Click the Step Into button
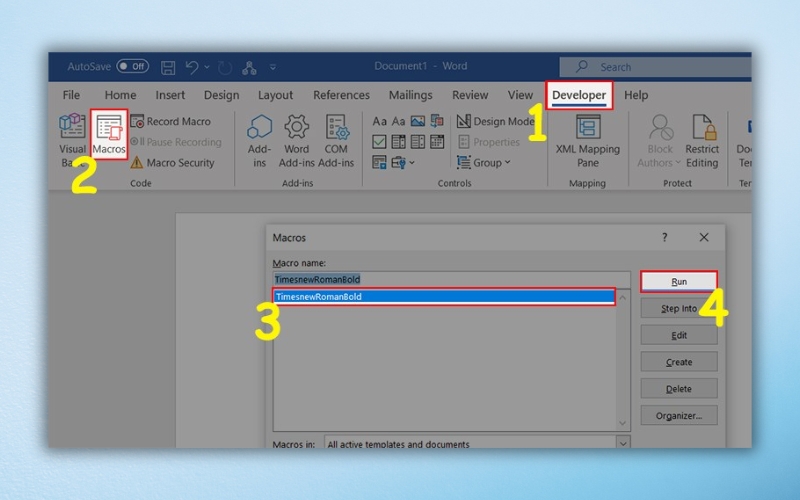 (679, 308)
